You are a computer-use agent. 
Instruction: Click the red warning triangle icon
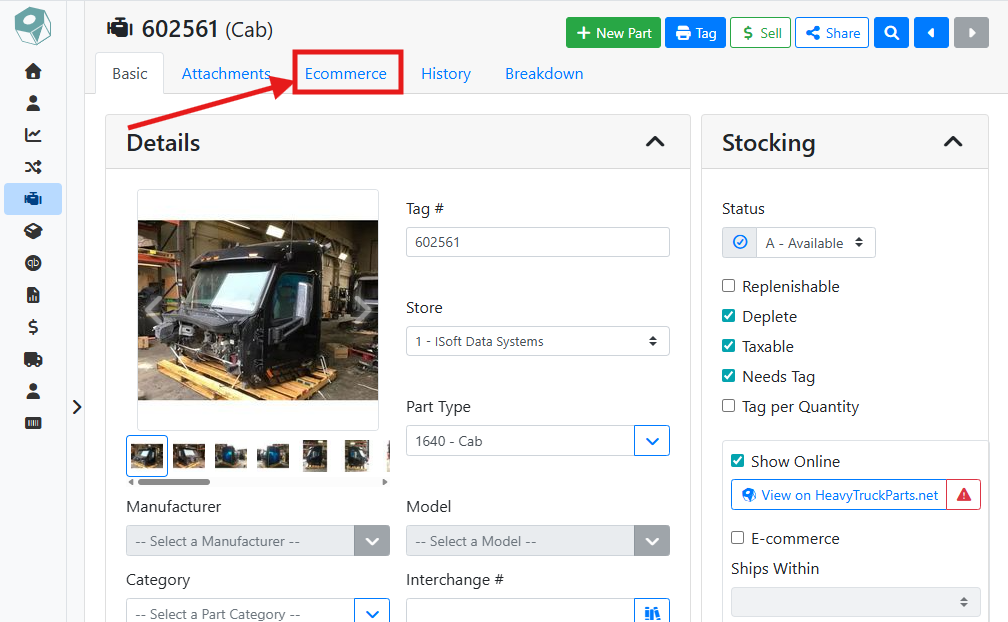click(964, 495)
